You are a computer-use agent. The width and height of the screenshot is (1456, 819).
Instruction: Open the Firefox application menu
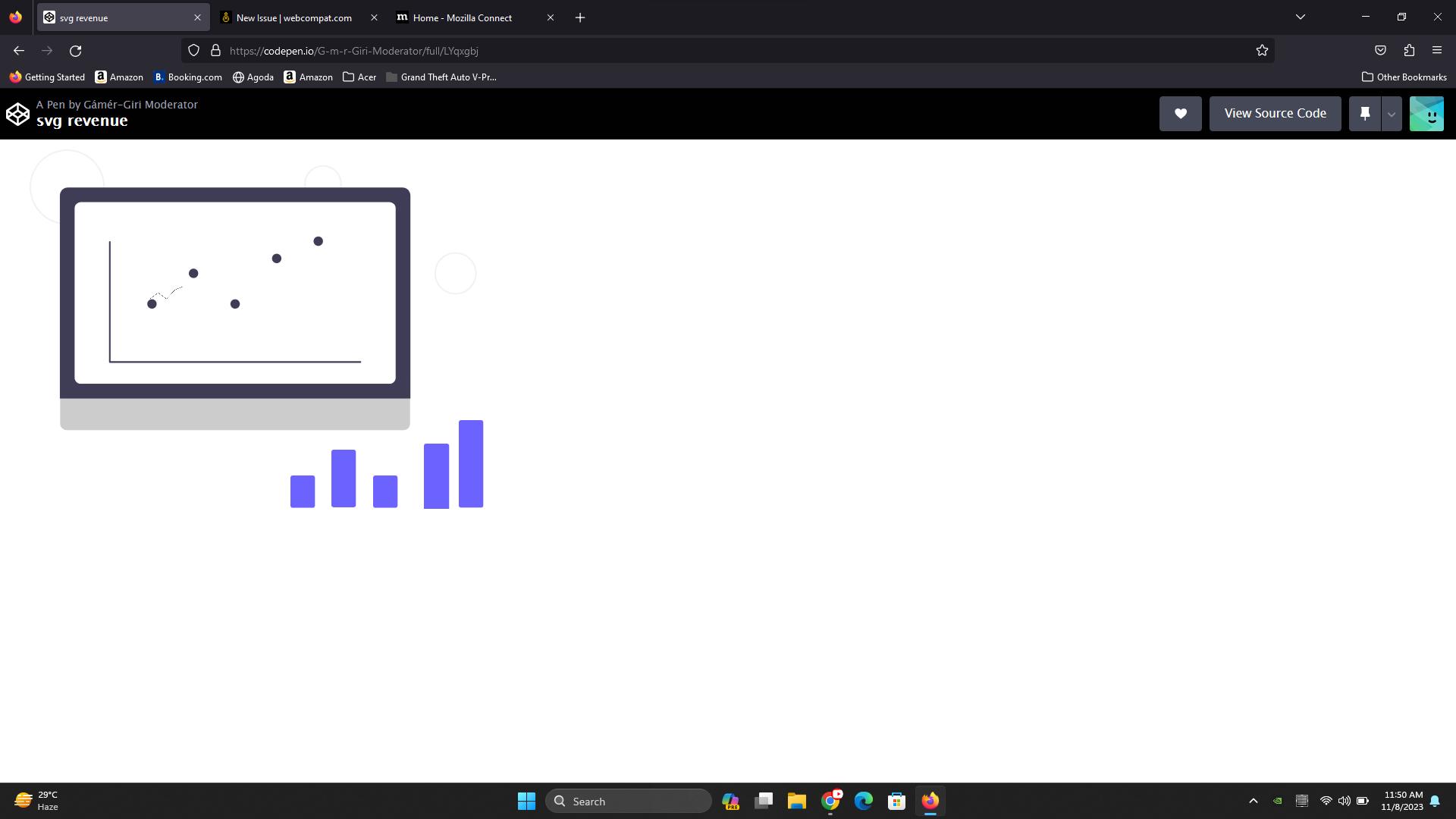[1437, 50]
